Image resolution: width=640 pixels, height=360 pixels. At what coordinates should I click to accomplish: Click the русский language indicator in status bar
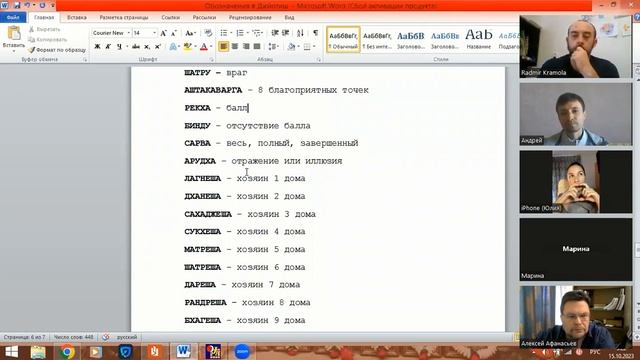127,337
